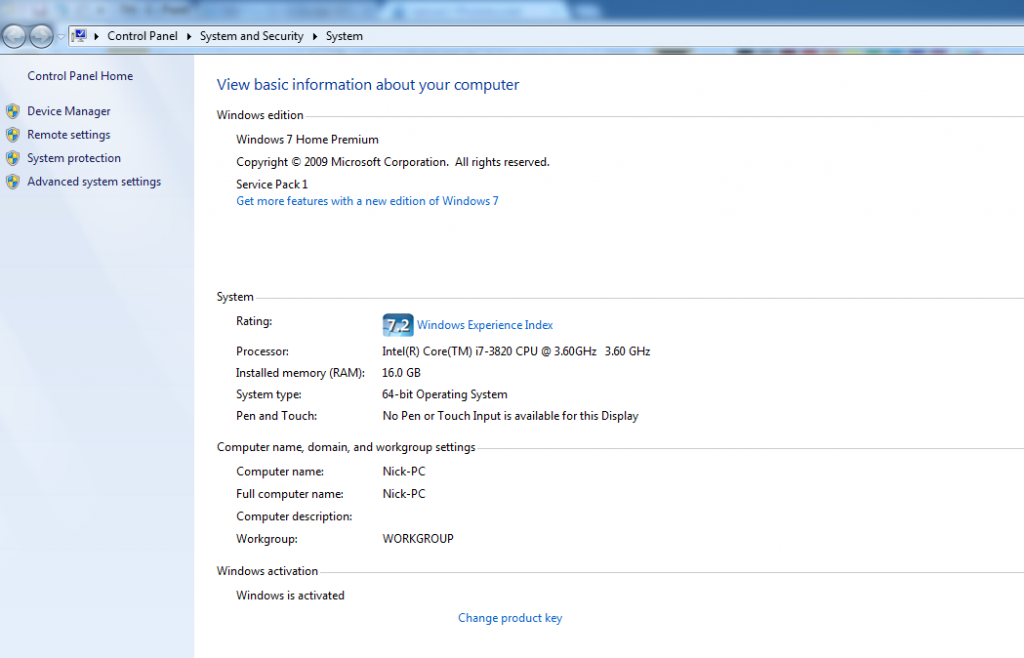Viewport: 1024px width, 658px height.
Task: Open Get more features with new edition link
Action: pyautogui.click(x=367, y=201)
